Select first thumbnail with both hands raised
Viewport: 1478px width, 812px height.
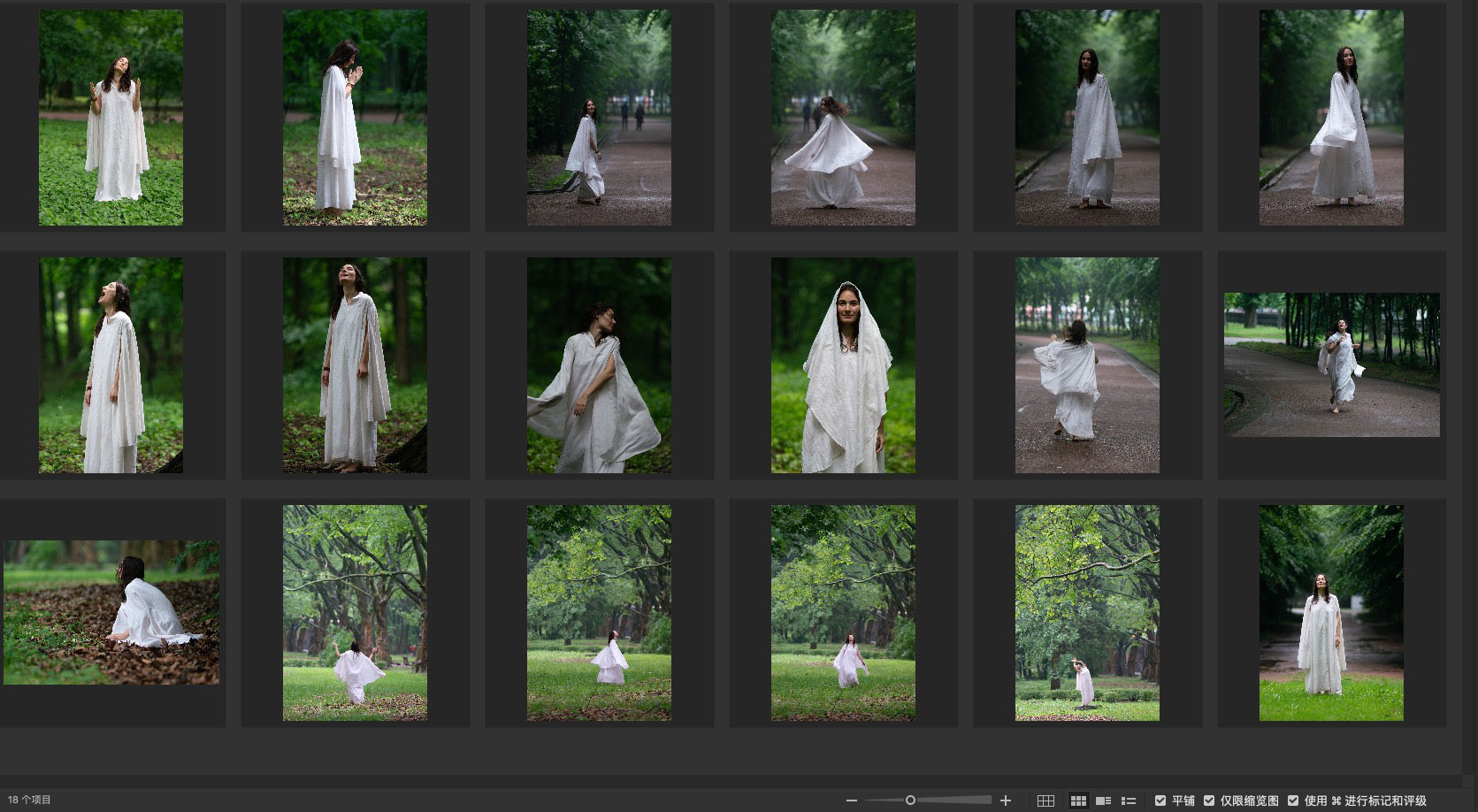click(x=111, y=118)
